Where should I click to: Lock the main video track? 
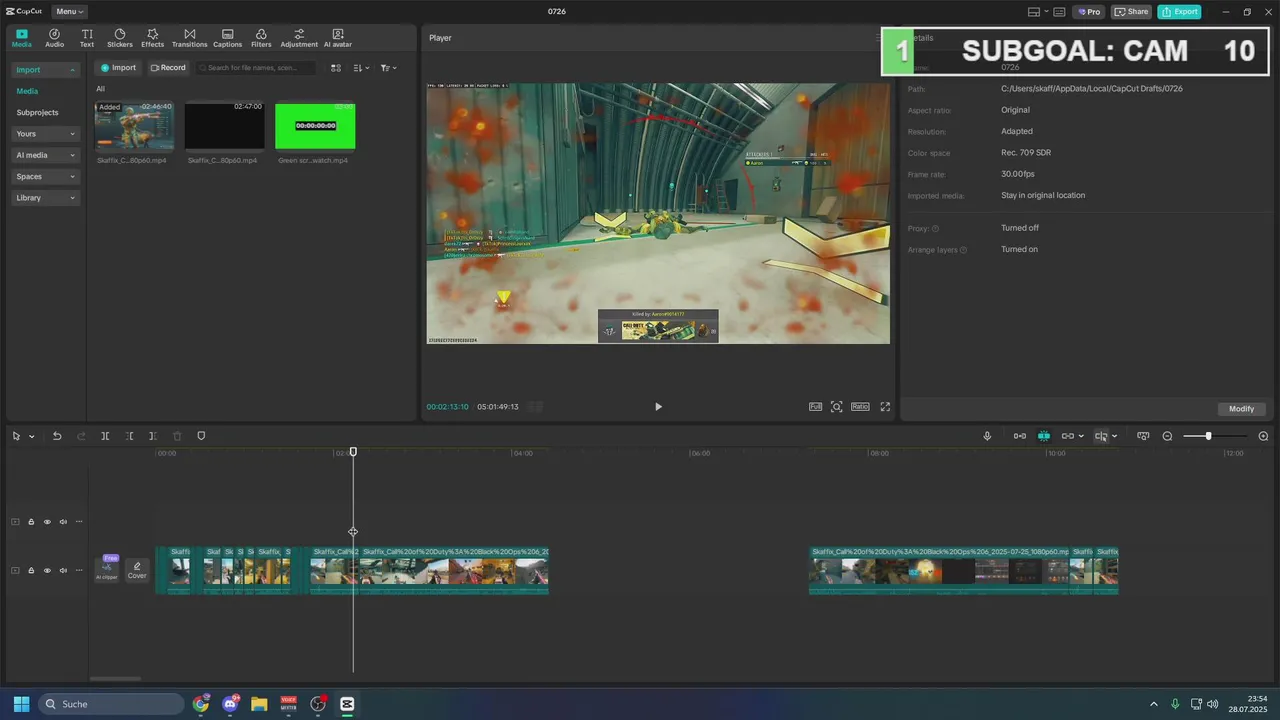pyautogui.click(x=31, y=570)
